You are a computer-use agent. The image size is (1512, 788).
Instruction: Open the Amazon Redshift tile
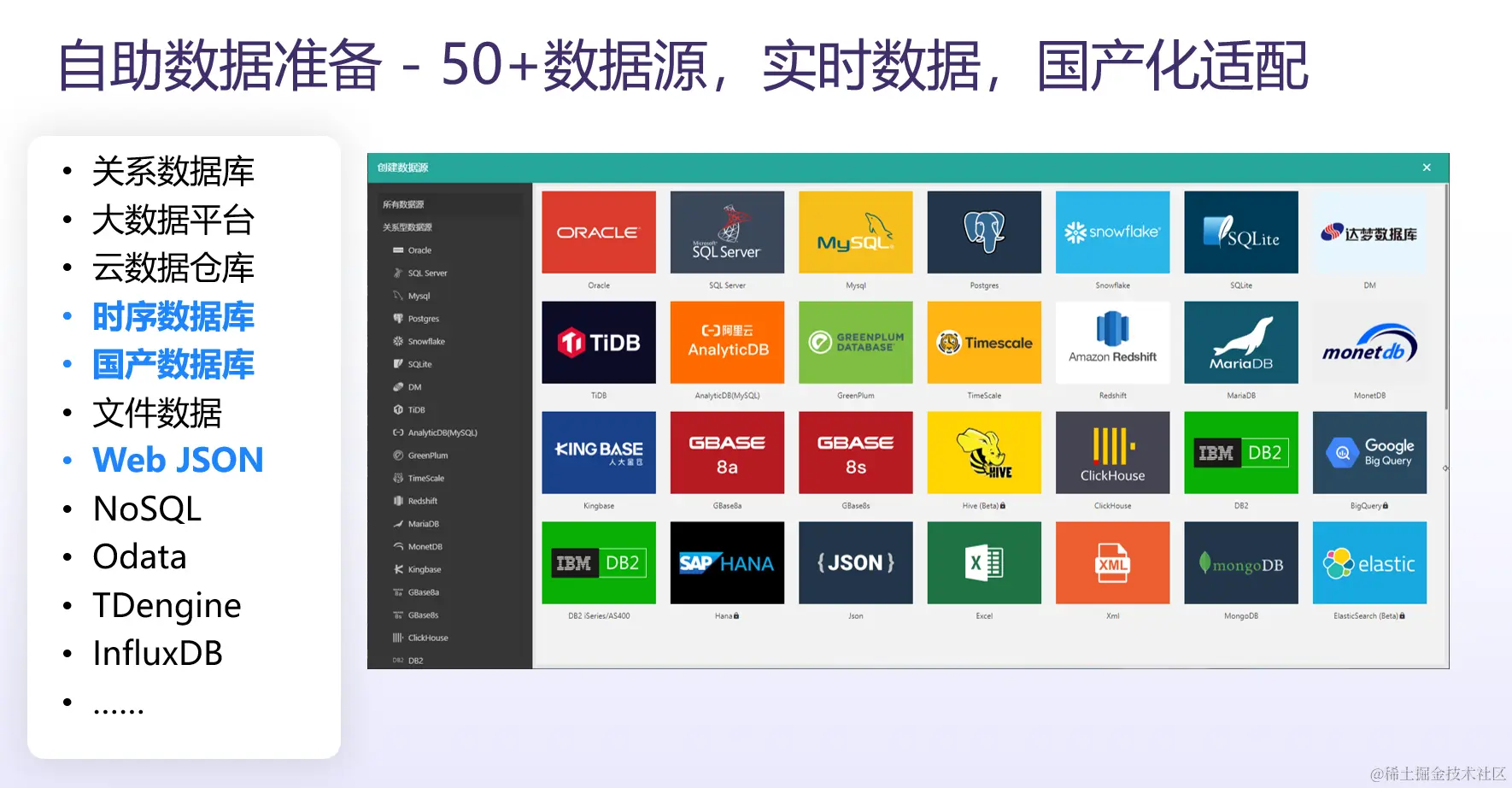tap(1112, 343)
